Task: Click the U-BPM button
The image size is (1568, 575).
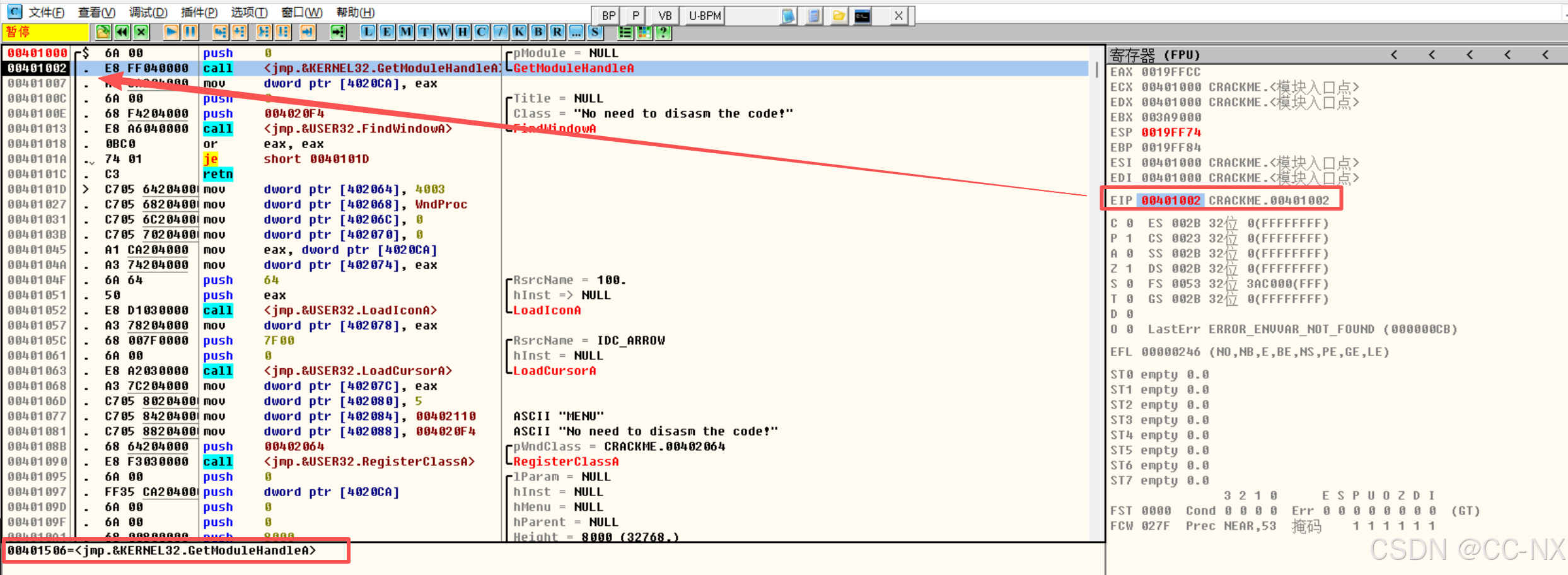Action: click(x=705, y=16)
